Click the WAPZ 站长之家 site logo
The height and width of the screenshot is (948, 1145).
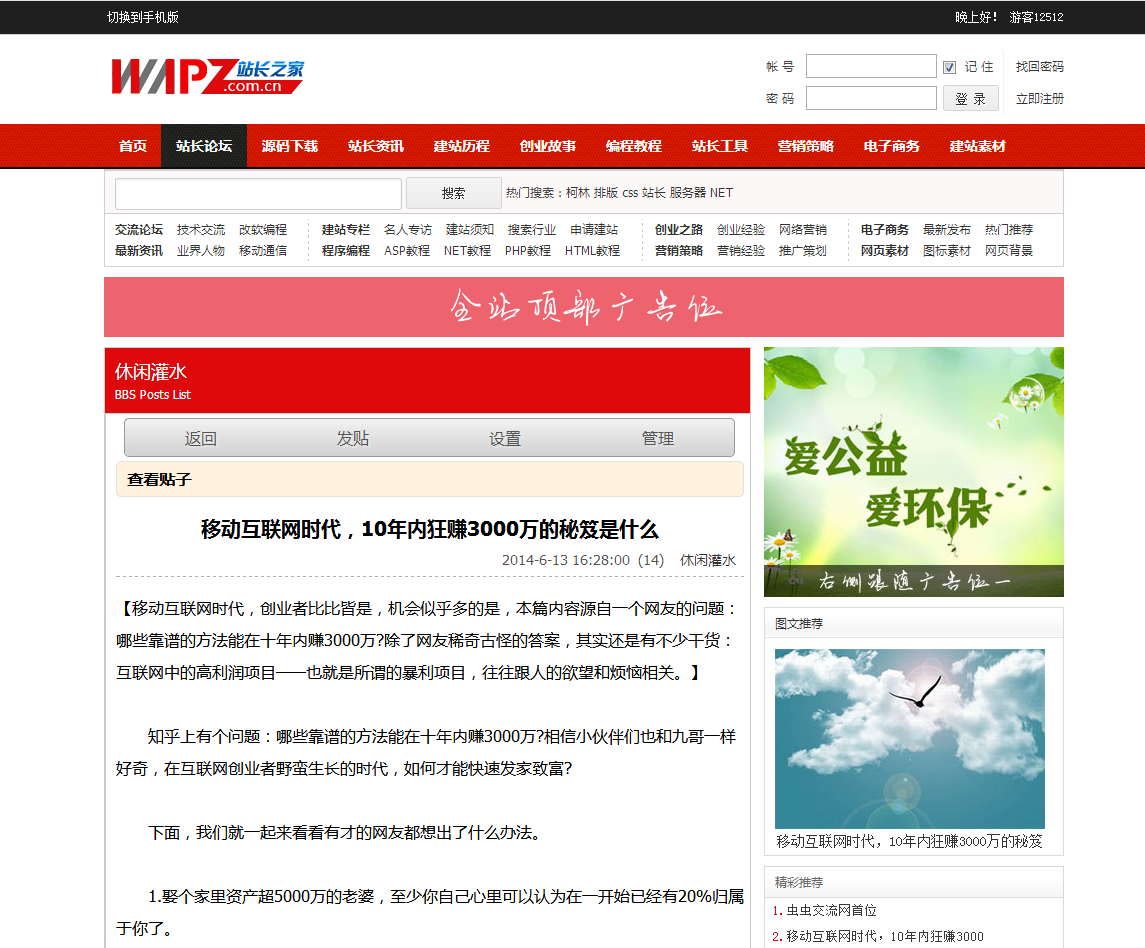(x=207, y=77)
